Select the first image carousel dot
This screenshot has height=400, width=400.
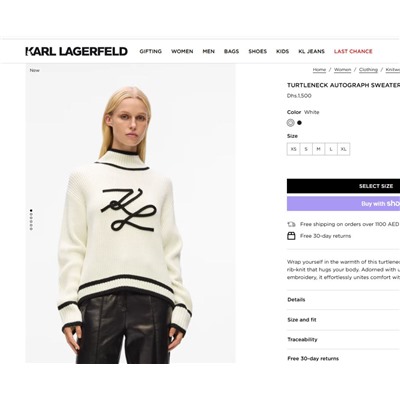[x=31, y=211]
